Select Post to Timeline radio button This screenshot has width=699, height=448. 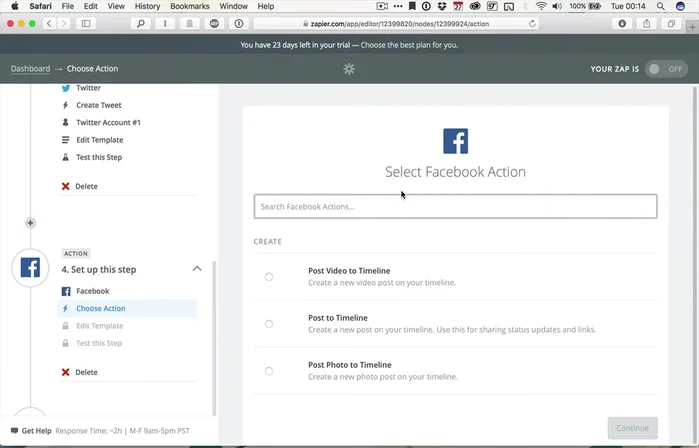pyautogui.click(x=269, y=324)
